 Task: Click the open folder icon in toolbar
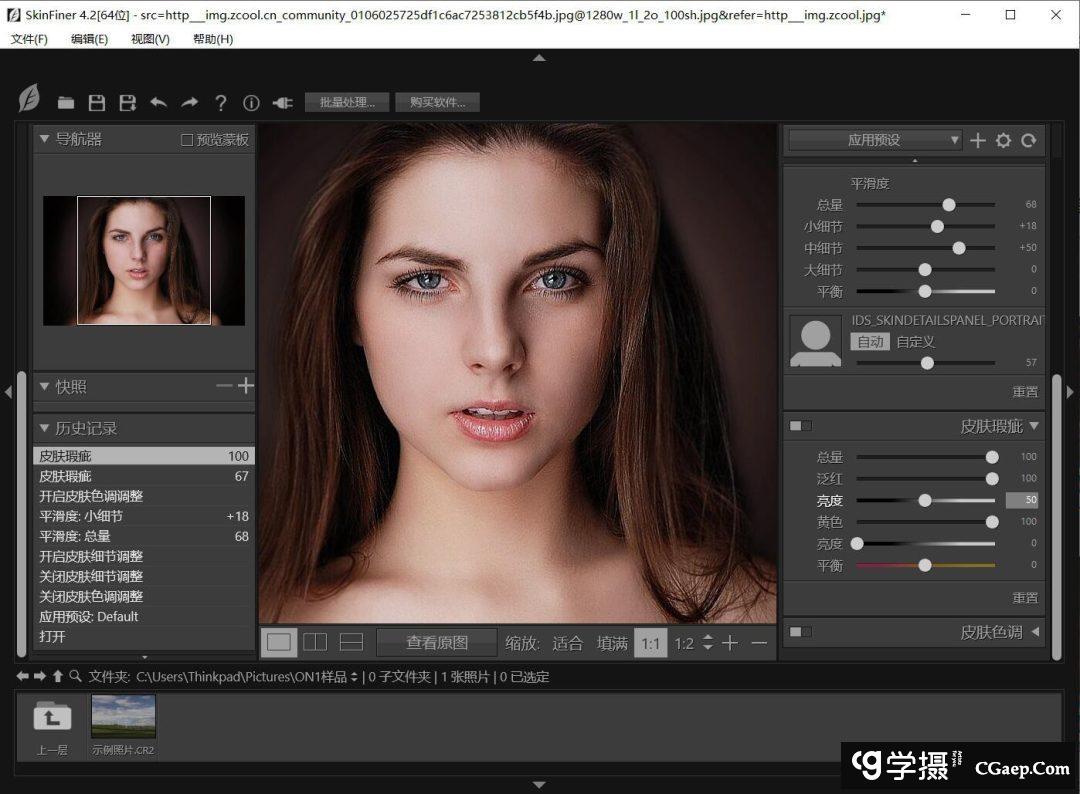tap(66, 102)
